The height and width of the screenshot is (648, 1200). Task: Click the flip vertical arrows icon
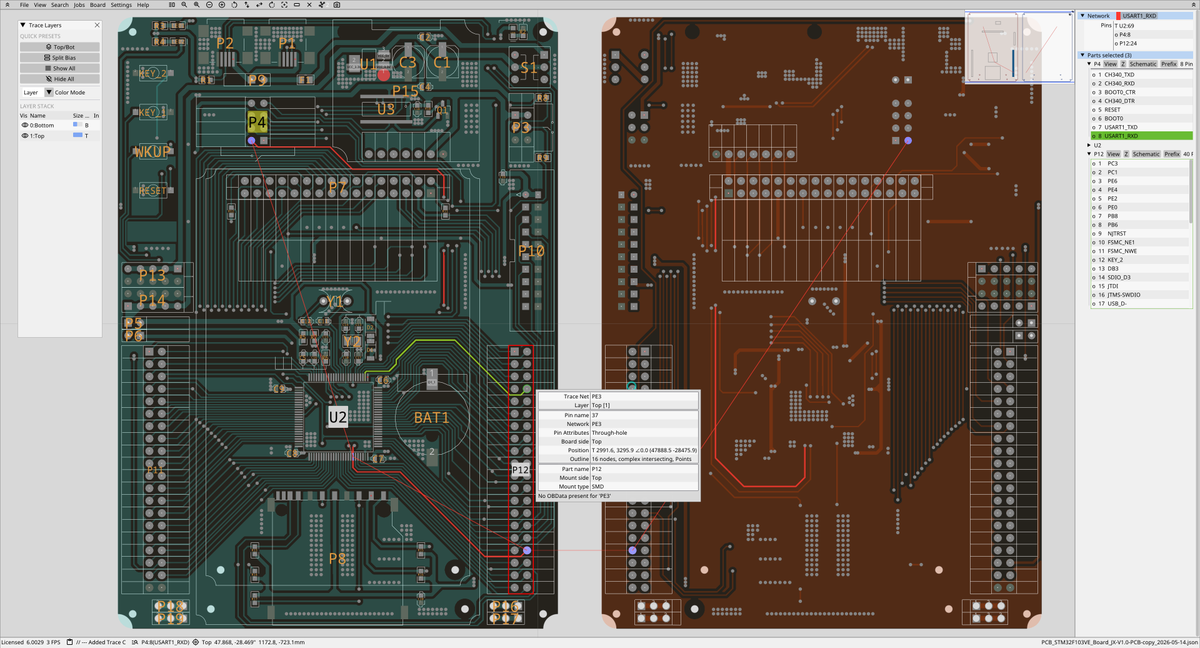click(x=246, y=5)
